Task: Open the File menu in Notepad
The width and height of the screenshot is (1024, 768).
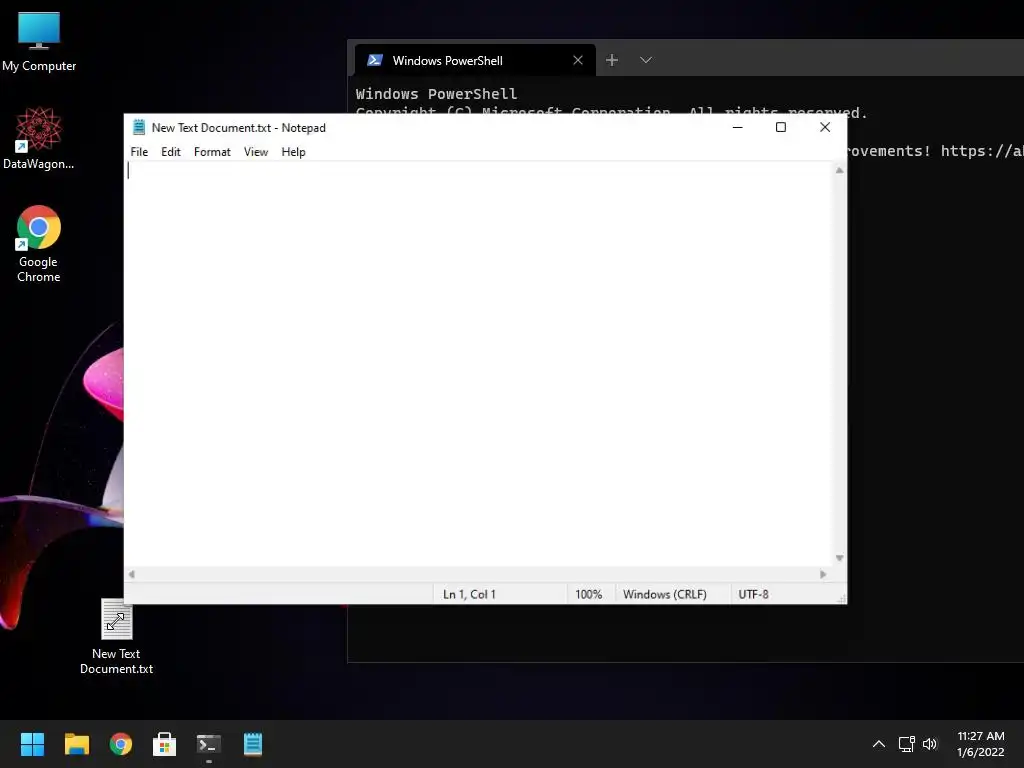Action: pos(139,152)
